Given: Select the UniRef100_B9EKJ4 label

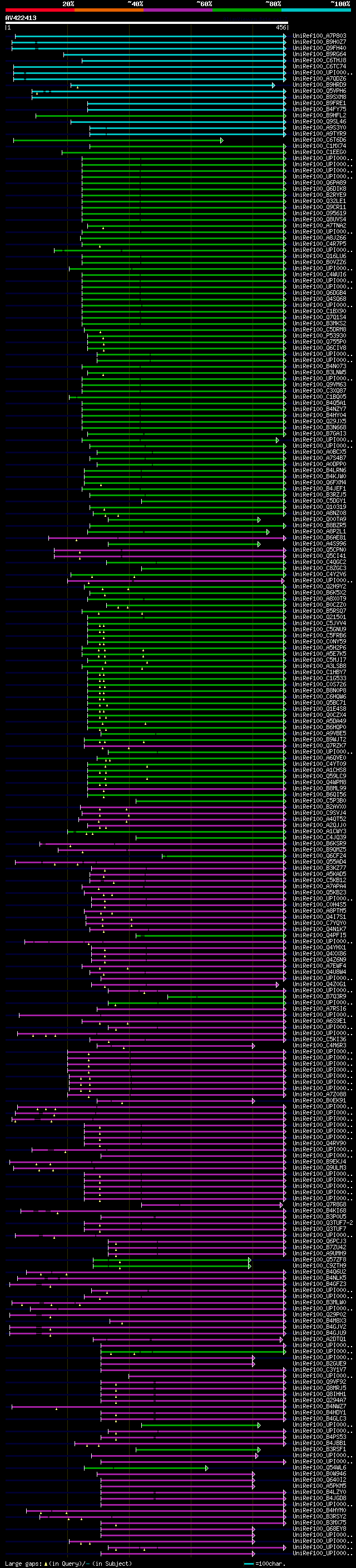Looking at the screenshot, I should (x=319, y=1162).
